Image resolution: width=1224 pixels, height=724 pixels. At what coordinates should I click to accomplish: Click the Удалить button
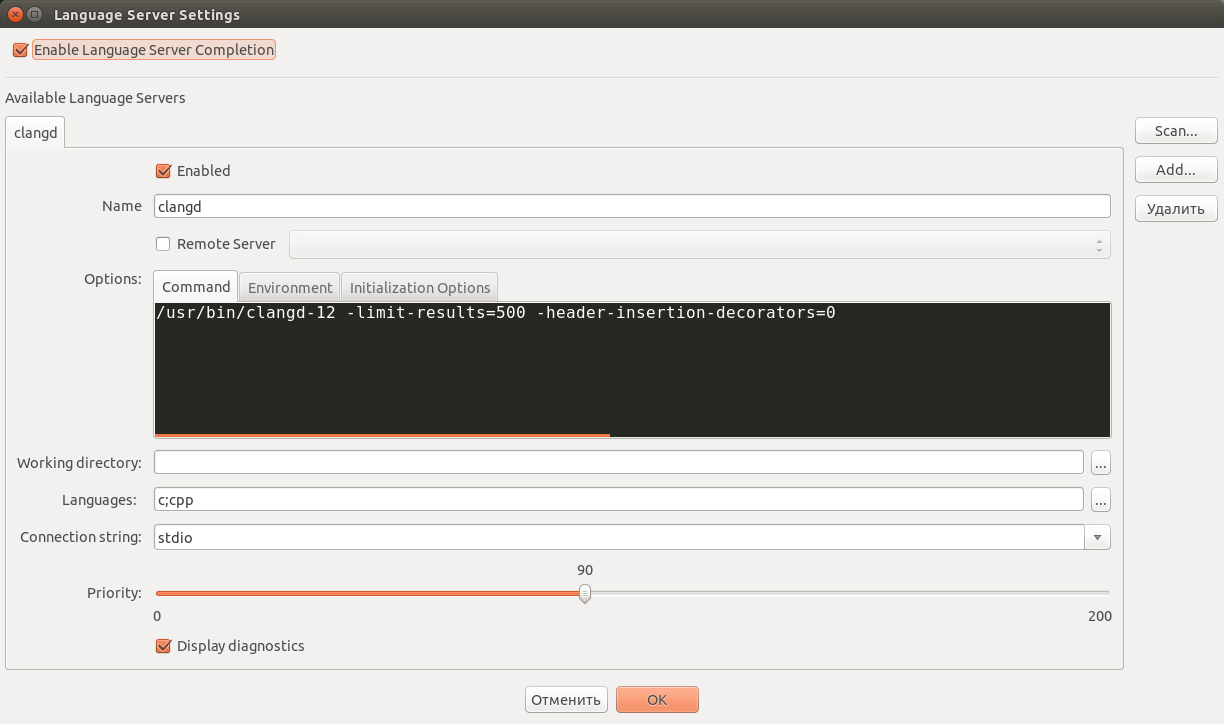(1175, 208)
